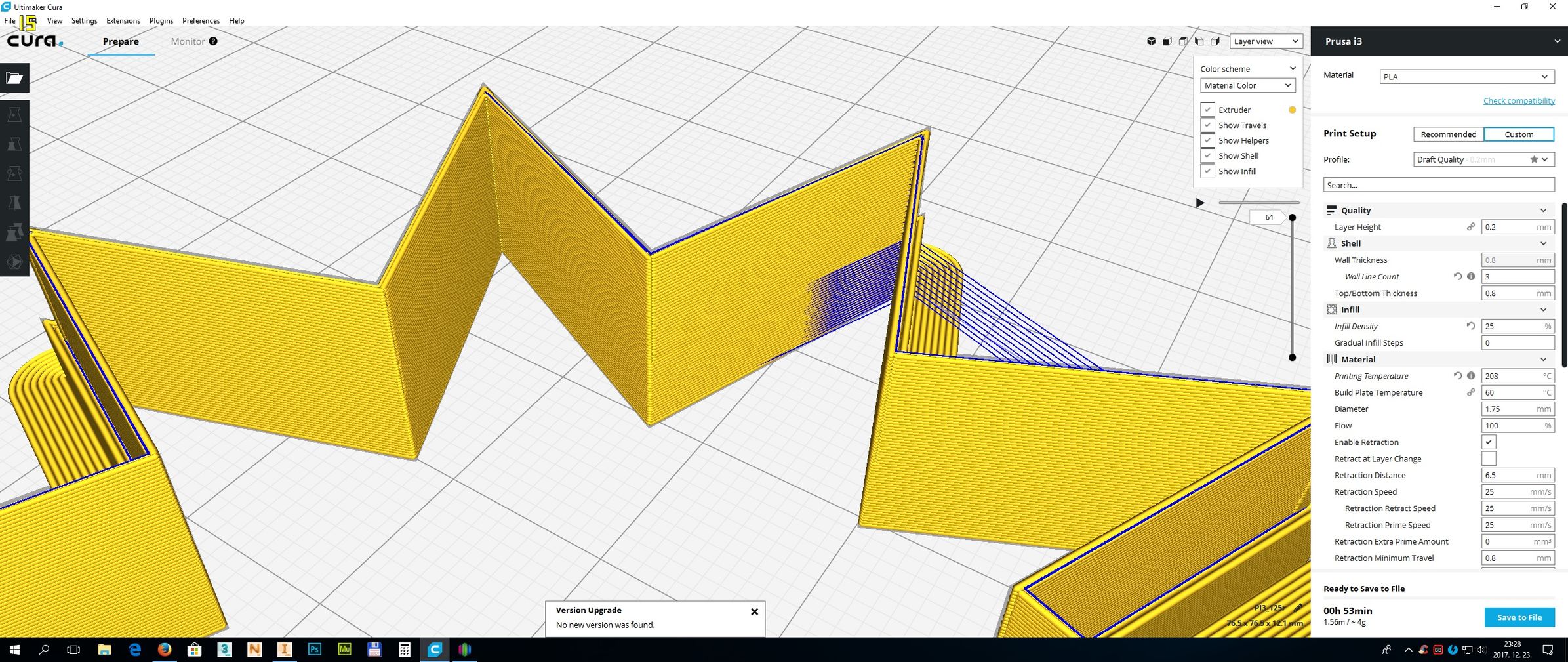This screenshot has height=662, width=1568.
Task: Click the Retraction Distance input field
Action: 1518,475
